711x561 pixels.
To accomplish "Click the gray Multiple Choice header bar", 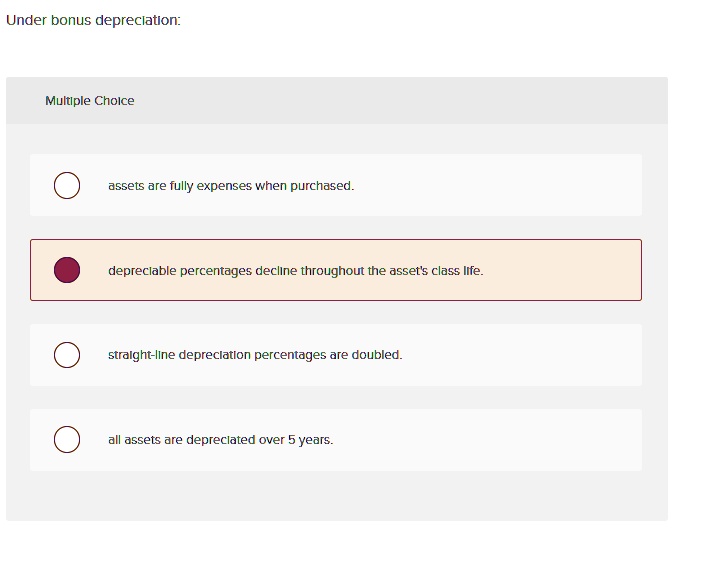I will coord(336,101).
